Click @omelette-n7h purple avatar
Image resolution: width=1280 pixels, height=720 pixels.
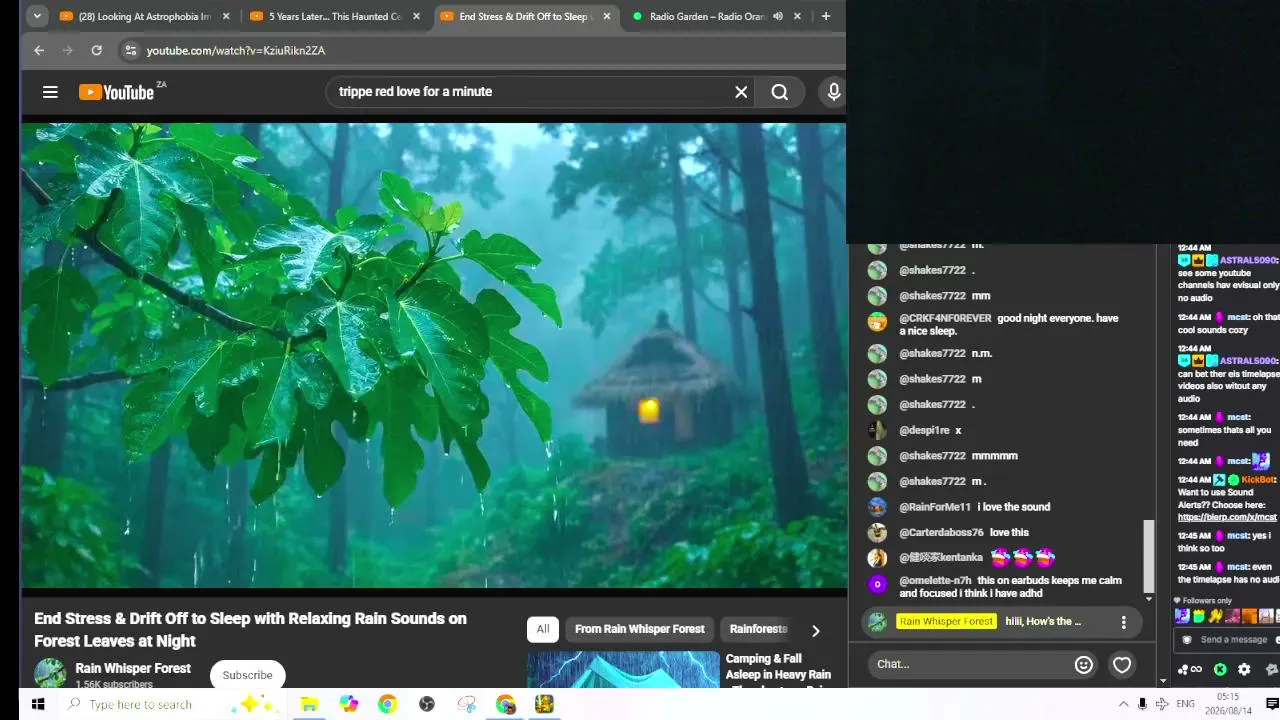click(877, 584)
